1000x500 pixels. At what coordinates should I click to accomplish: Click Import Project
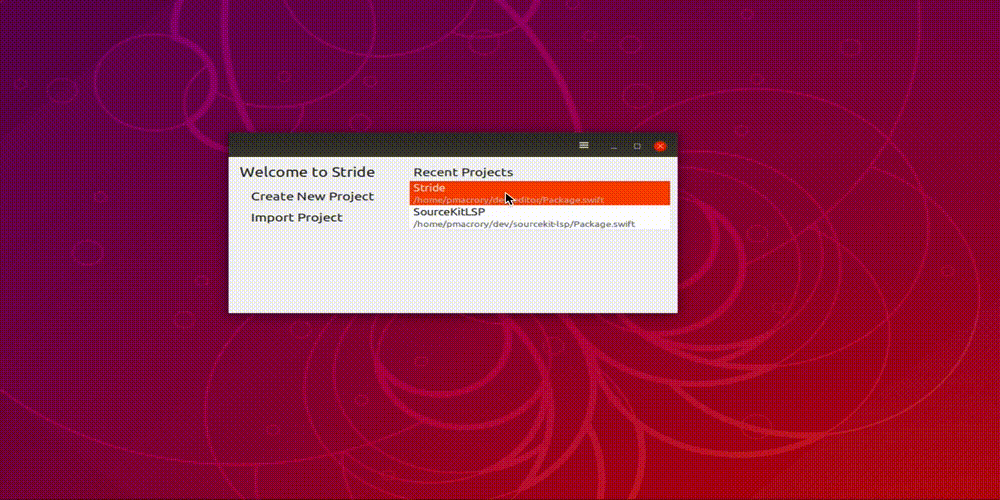pos(297,217)
